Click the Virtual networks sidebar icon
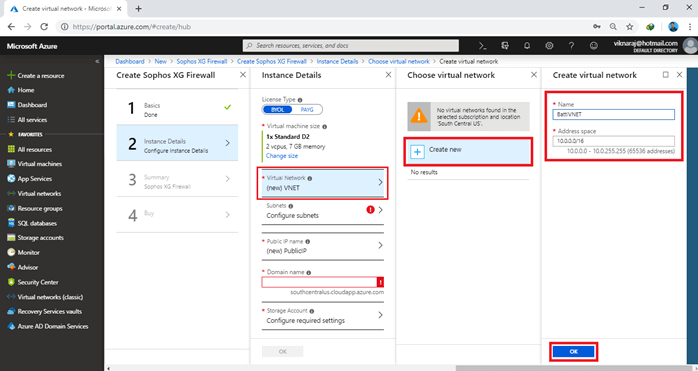698x371 pixels. pyautogui.click(x=11, y=194)
